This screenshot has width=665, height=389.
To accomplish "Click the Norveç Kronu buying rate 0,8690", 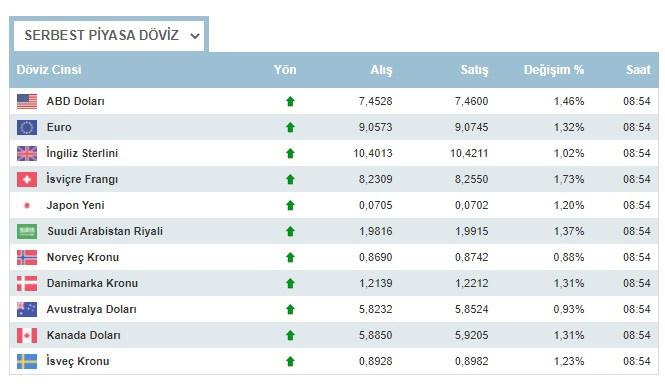I will (375, 257).
